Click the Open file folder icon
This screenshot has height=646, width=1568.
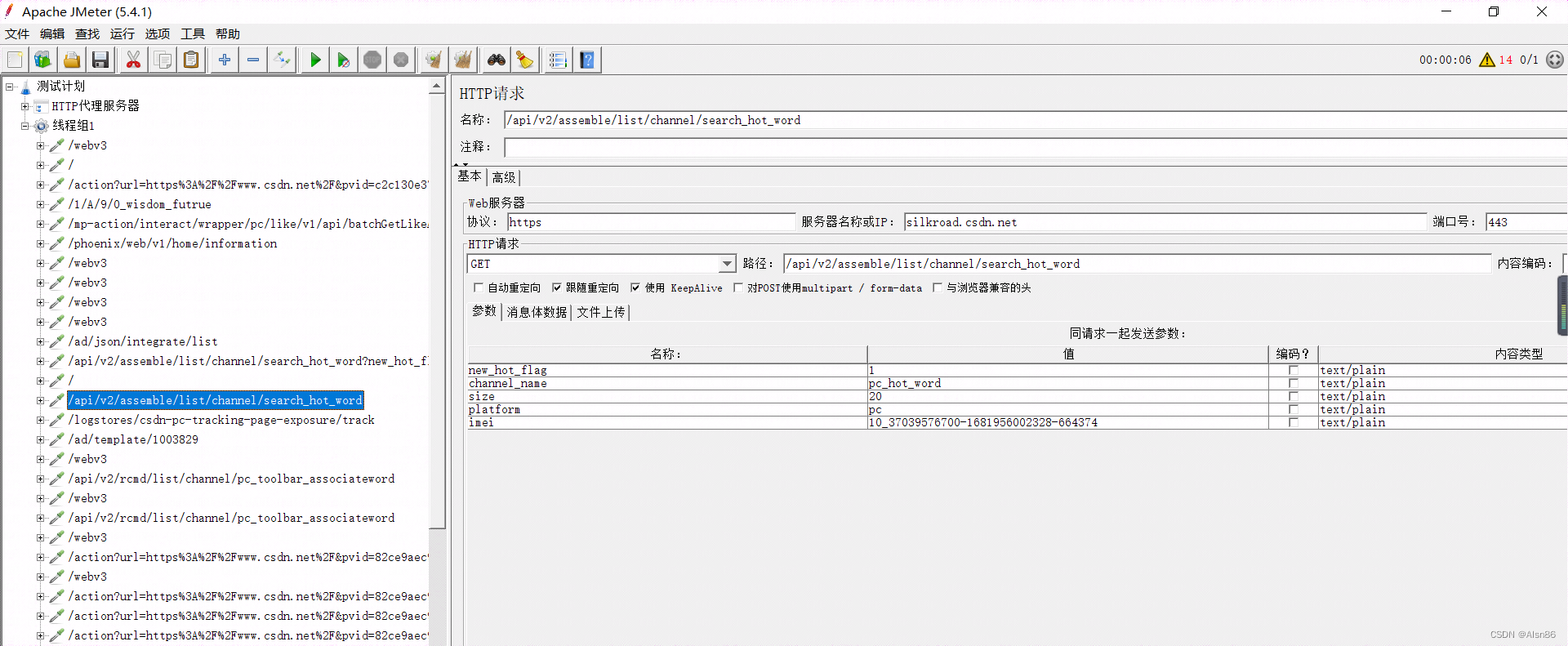point(72,60)
